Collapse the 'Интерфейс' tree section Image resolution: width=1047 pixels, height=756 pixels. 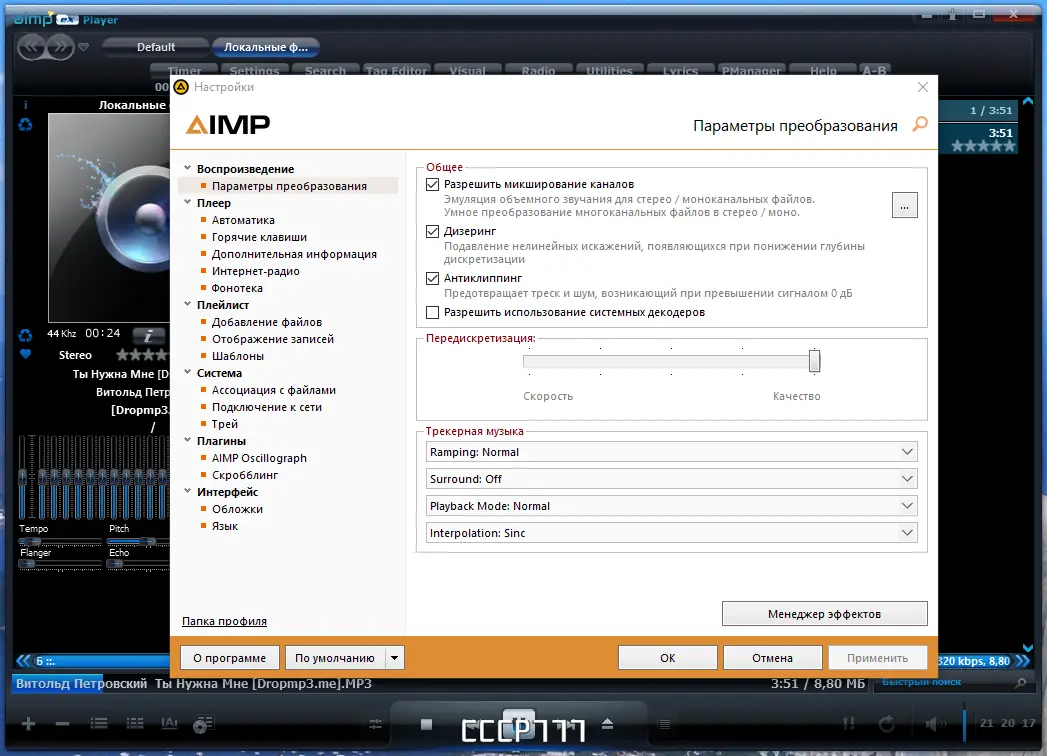[188, 491]
